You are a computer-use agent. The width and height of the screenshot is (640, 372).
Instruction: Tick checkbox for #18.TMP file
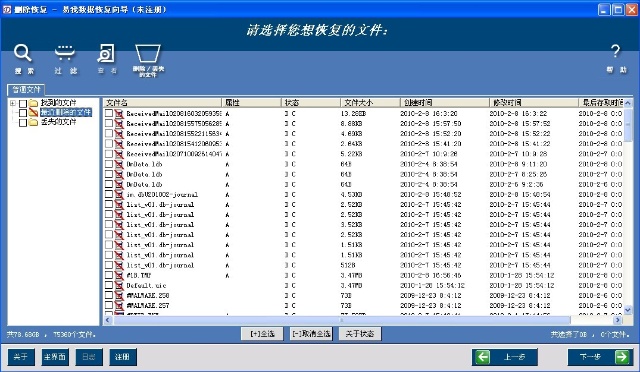coord(109,275)
